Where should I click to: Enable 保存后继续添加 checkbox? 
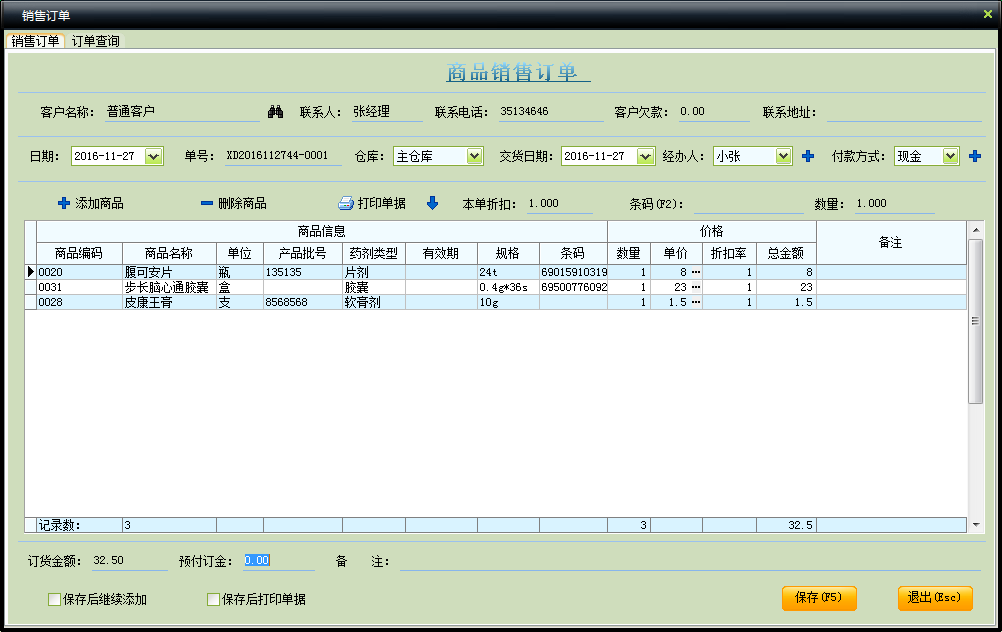click(x=54, y=599)
